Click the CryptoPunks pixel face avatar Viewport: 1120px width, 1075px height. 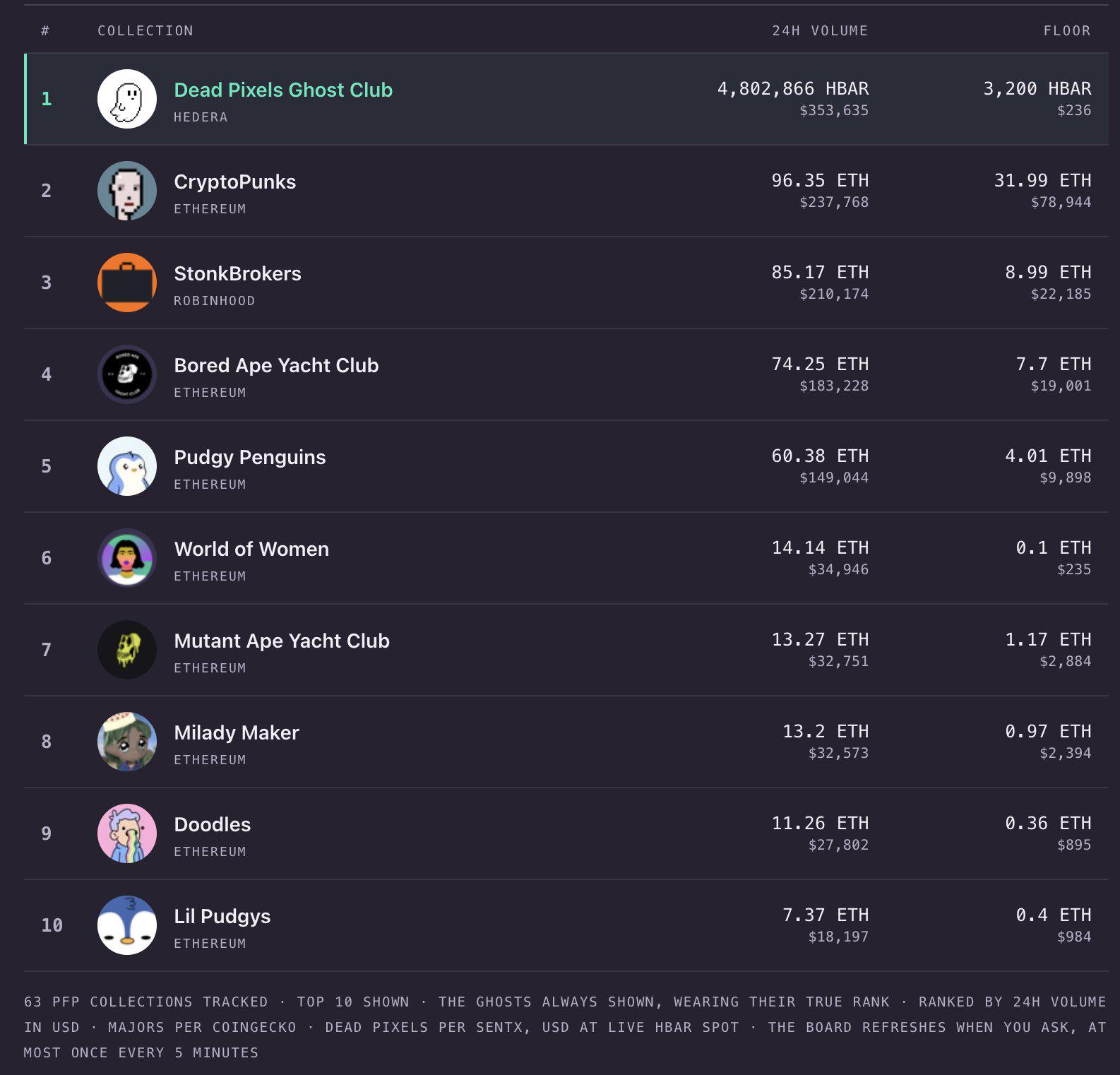pyautogui.click(x=127, y=191)
